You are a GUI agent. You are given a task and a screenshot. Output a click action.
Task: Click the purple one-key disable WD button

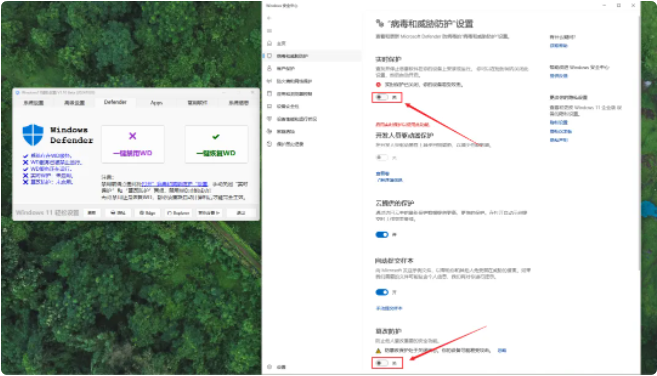[132, 144]
